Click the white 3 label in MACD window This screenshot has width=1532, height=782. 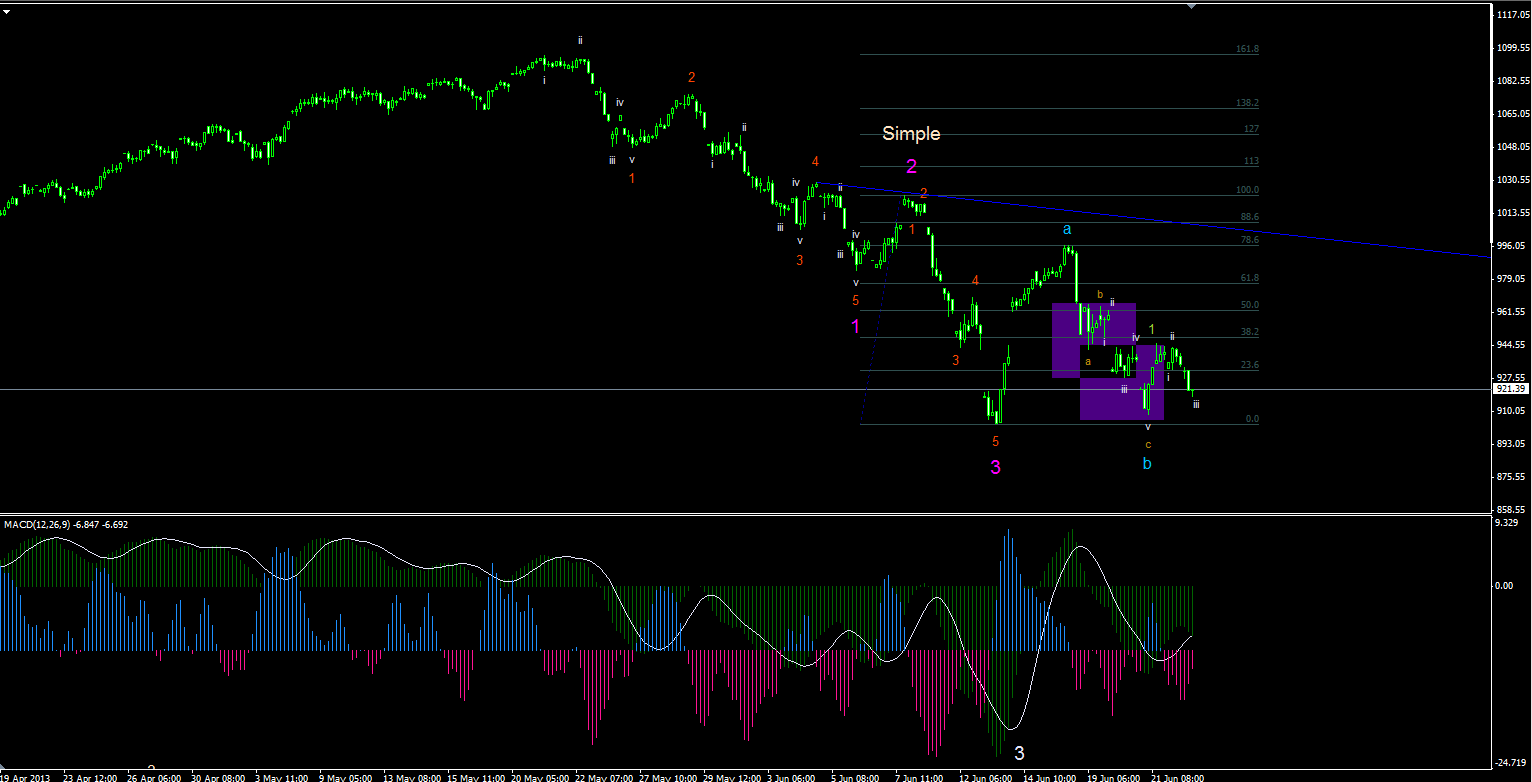pyautogui.click(x=1019, y=753)
